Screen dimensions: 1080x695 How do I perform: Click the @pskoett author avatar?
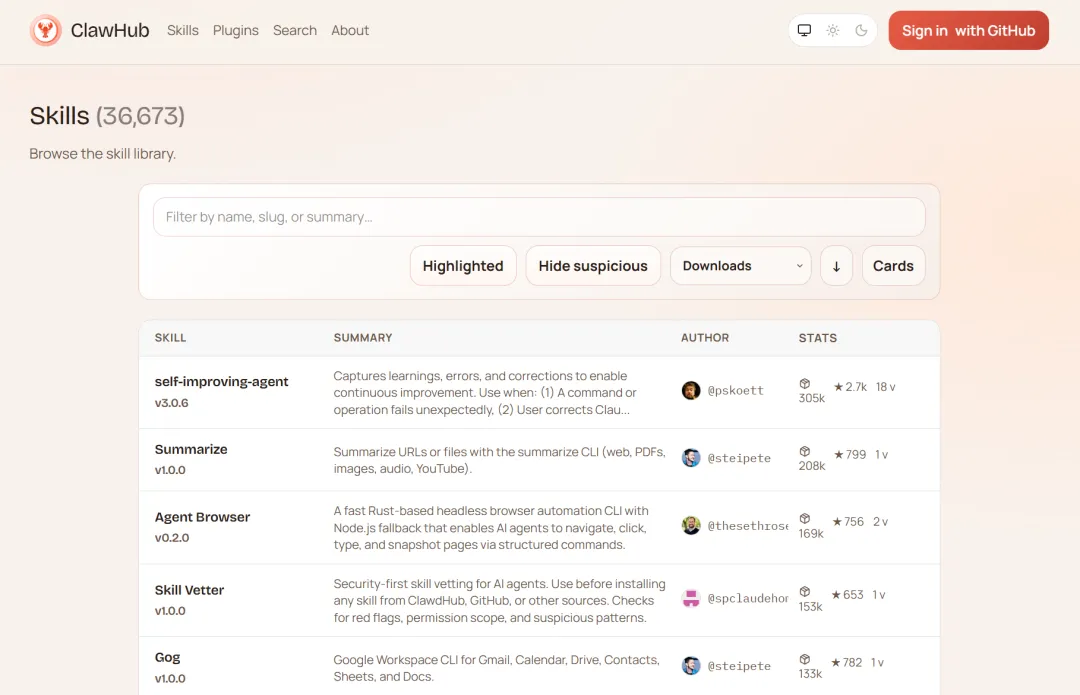pyautogui.click(x=691, y=390)
